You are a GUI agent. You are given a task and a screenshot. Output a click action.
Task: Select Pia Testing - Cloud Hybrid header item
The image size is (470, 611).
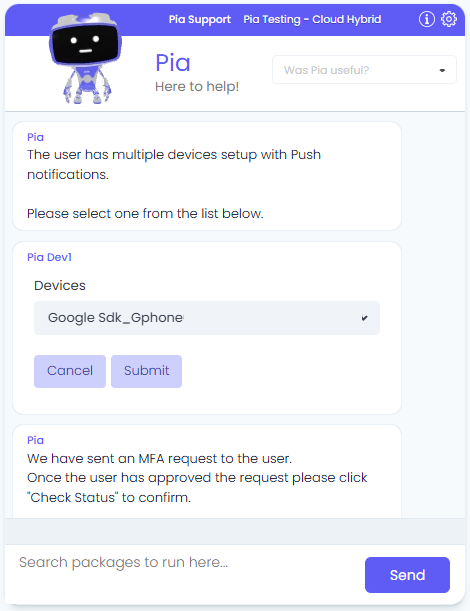(312, 19)
